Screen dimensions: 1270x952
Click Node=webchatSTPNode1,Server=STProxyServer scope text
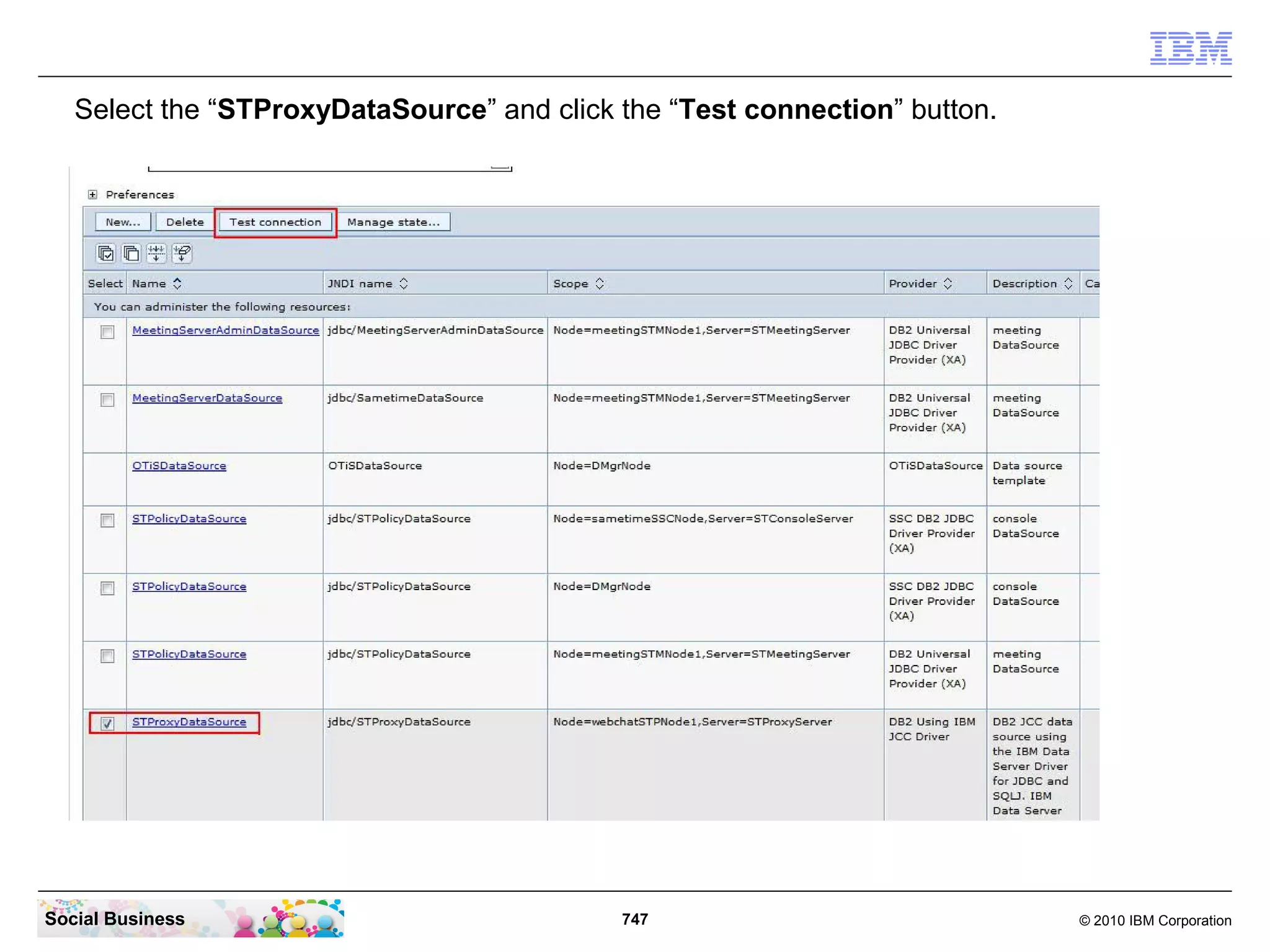[x=693, y=721]
